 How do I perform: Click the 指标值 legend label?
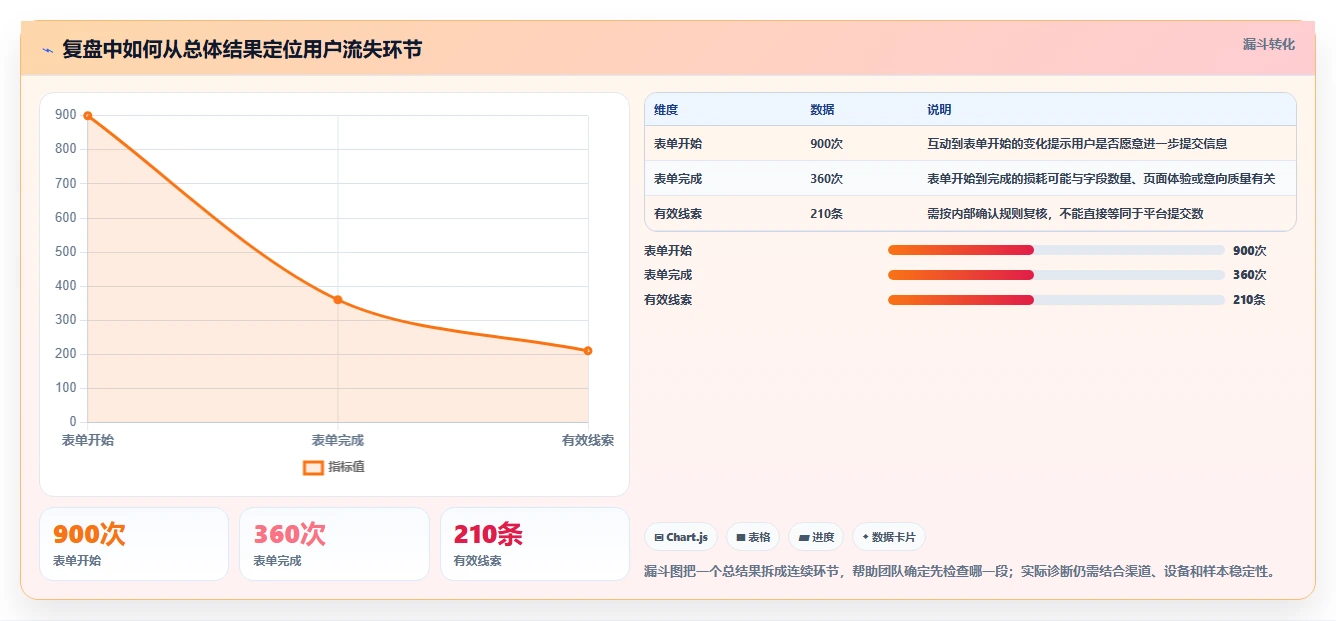click(346, 467)
